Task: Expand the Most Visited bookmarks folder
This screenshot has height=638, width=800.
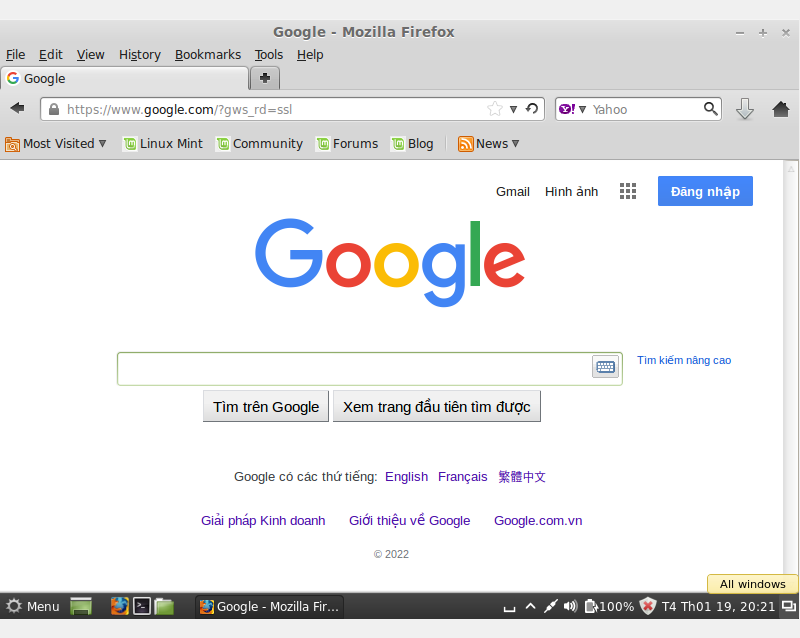Action: coord(56,144)
